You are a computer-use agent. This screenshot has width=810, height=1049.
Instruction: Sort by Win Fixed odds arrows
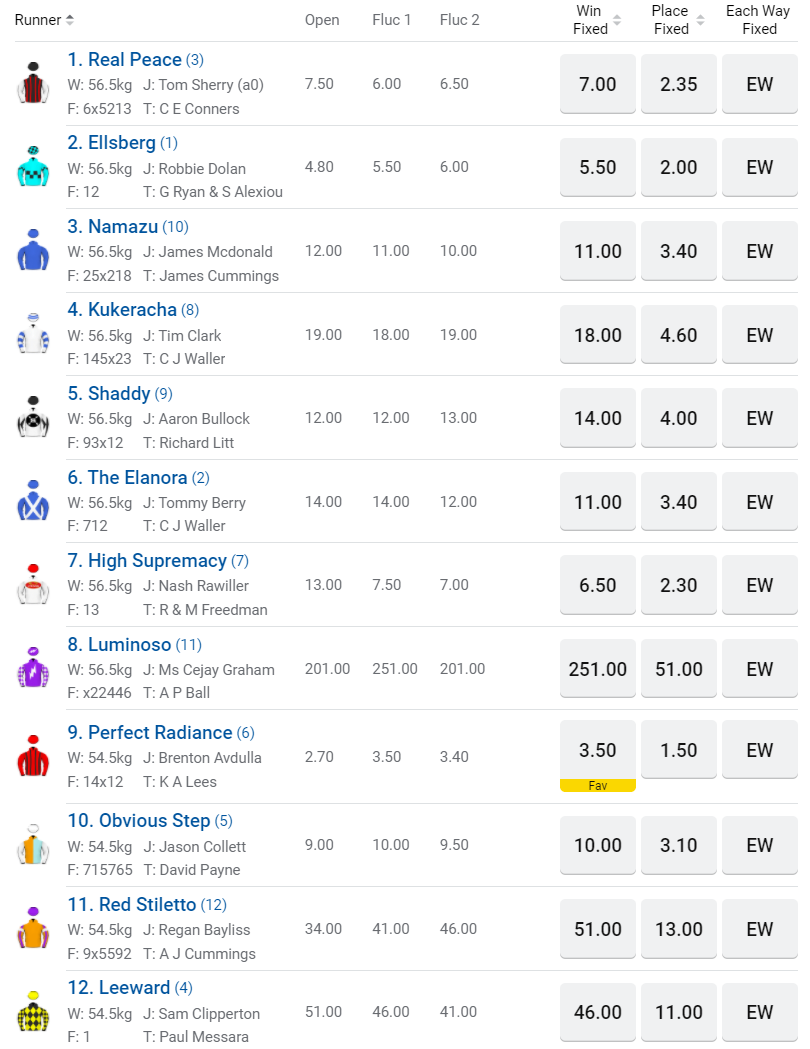point(617,20)
